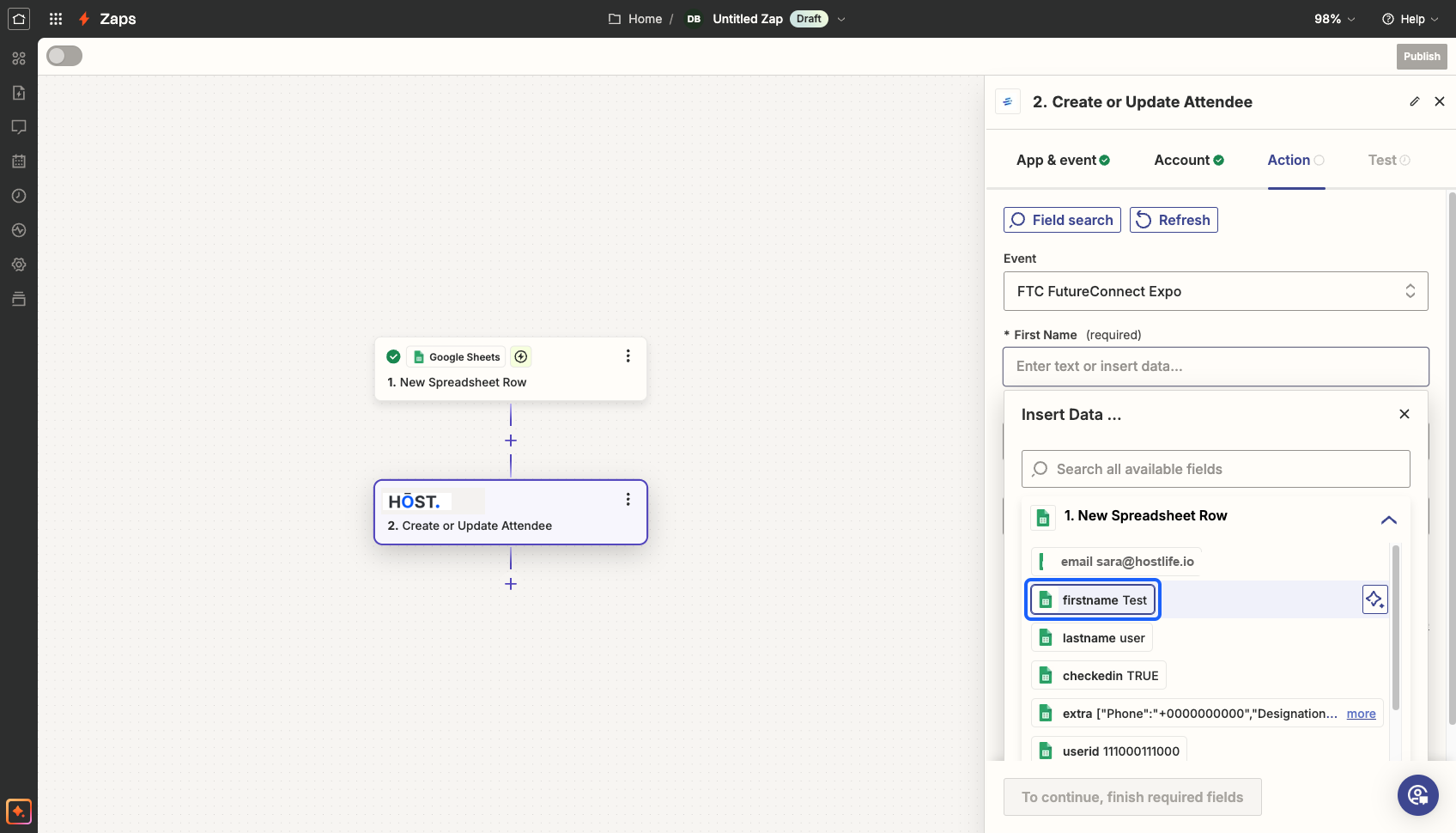Close the step editor panel

1440,101
